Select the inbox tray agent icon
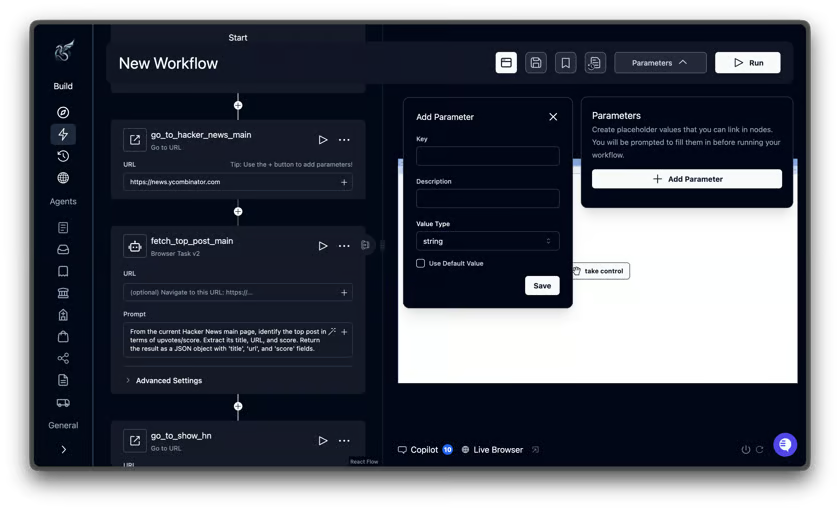This screenshot has height=510, width=840. 63,250
